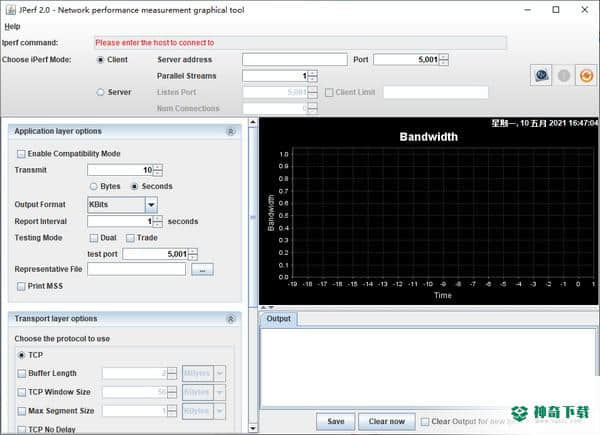Click the Iperf command text field
The image size is (600, 435).
click(x=300, y=43)
